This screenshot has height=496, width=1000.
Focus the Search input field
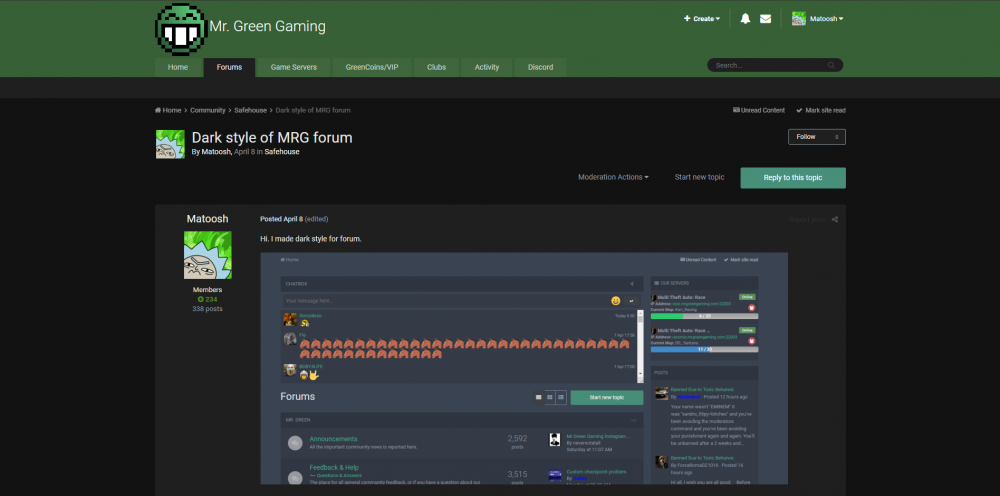click(x=765, y=65)
